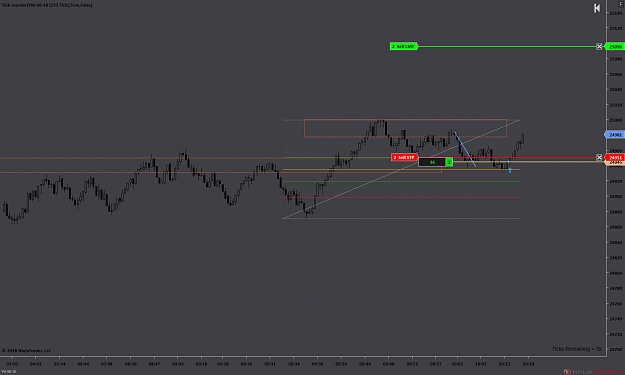Click the position PnL box showing 36
This screenshot has width=625, height=375.
(x=432, y=162)
